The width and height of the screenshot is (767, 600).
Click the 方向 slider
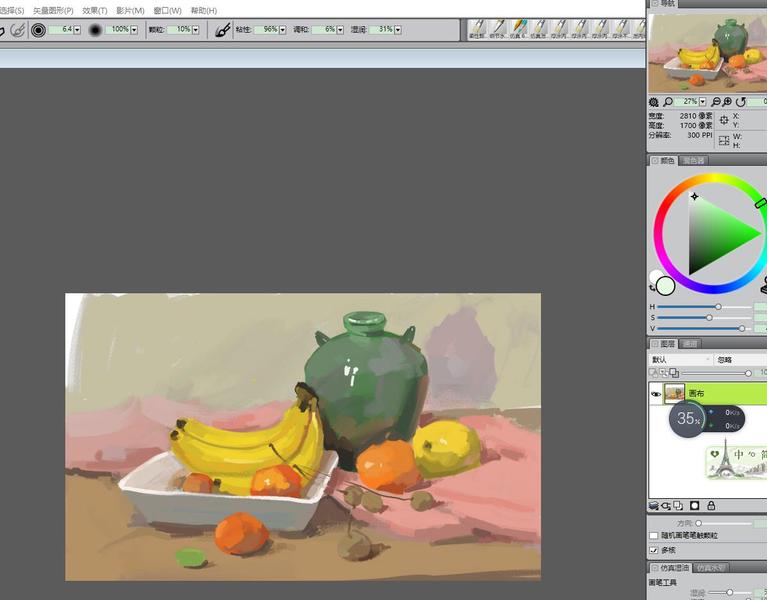click(x=724, y=523)
